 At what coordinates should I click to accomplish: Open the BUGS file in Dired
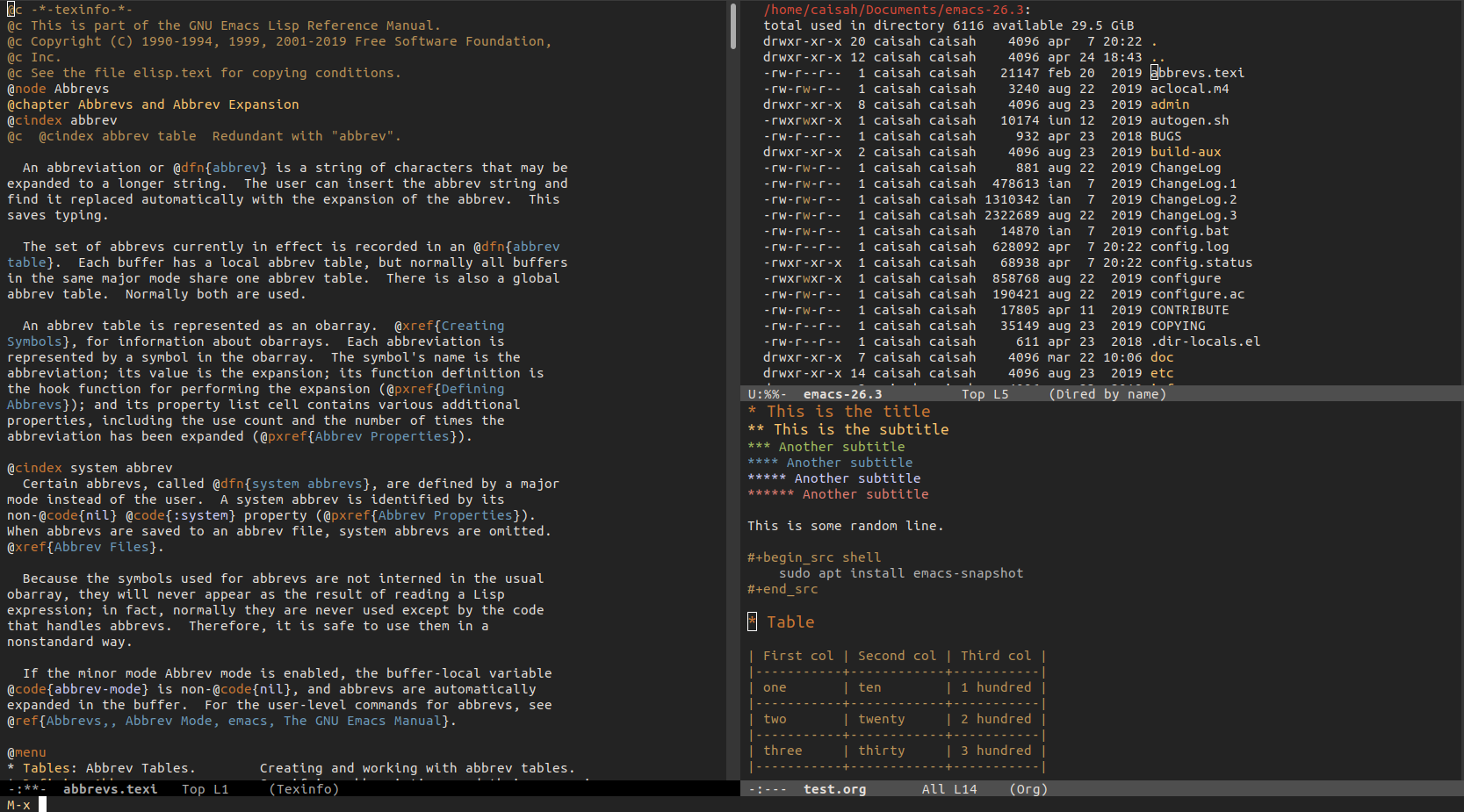point(1166,136)
